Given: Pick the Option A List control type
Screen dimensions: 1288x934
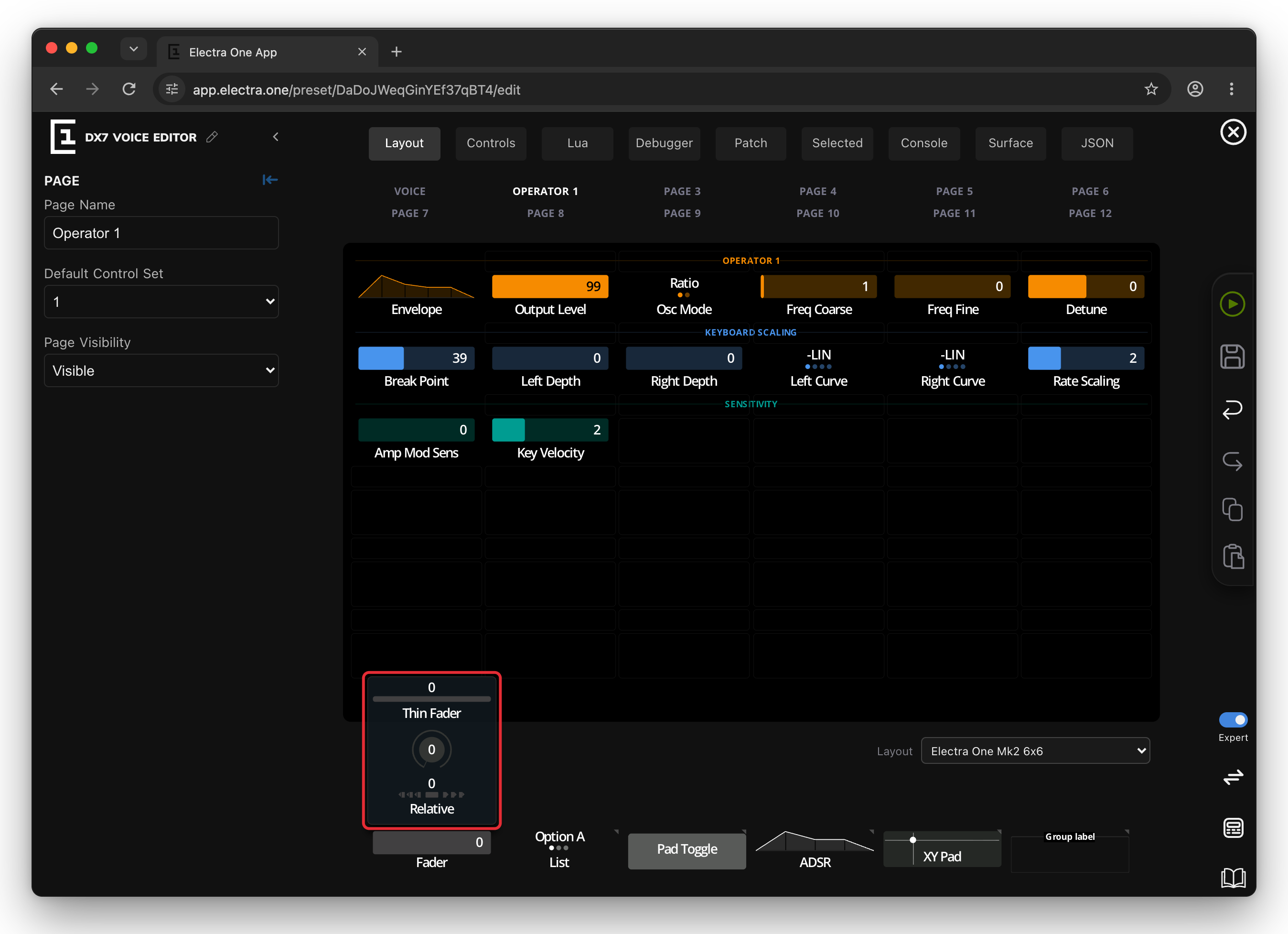Looking at the screenshot, I should coord(559,849).
